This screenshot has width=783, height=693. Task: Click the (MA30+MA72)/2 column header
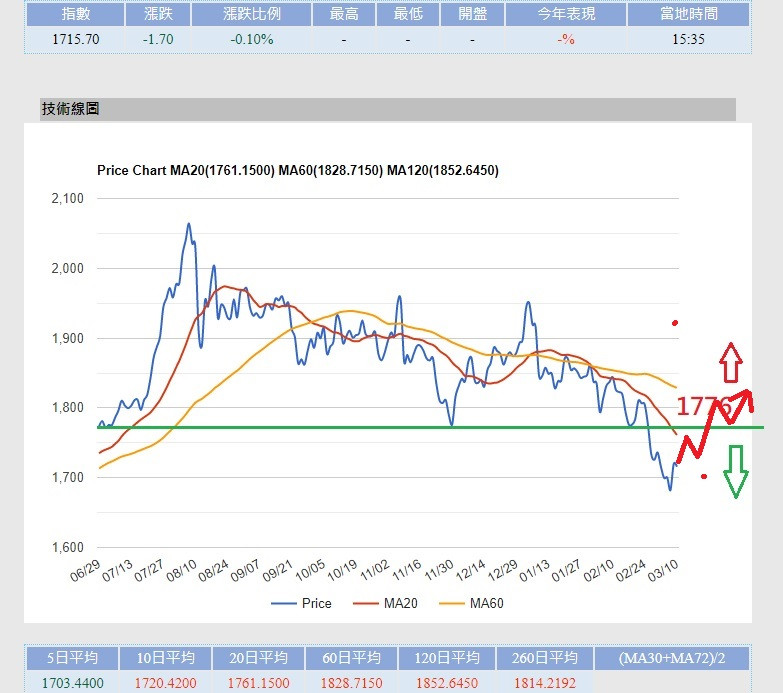pyautogui.click(x=672, y=658)
